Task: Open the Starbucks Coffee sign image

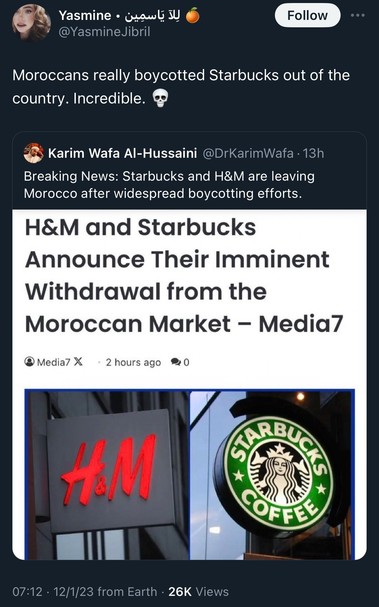Action: coord(272,475)
